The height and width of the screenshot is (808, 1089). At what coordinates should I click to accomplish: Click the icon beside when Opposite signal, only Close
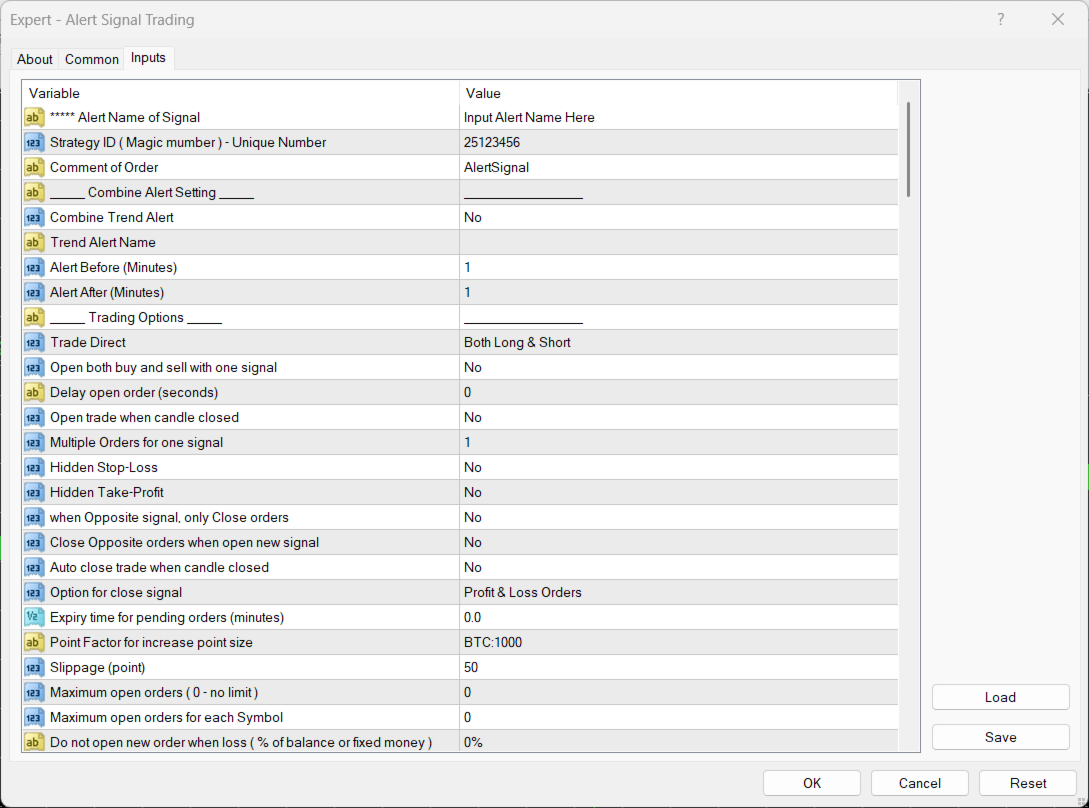pos(33,518)
